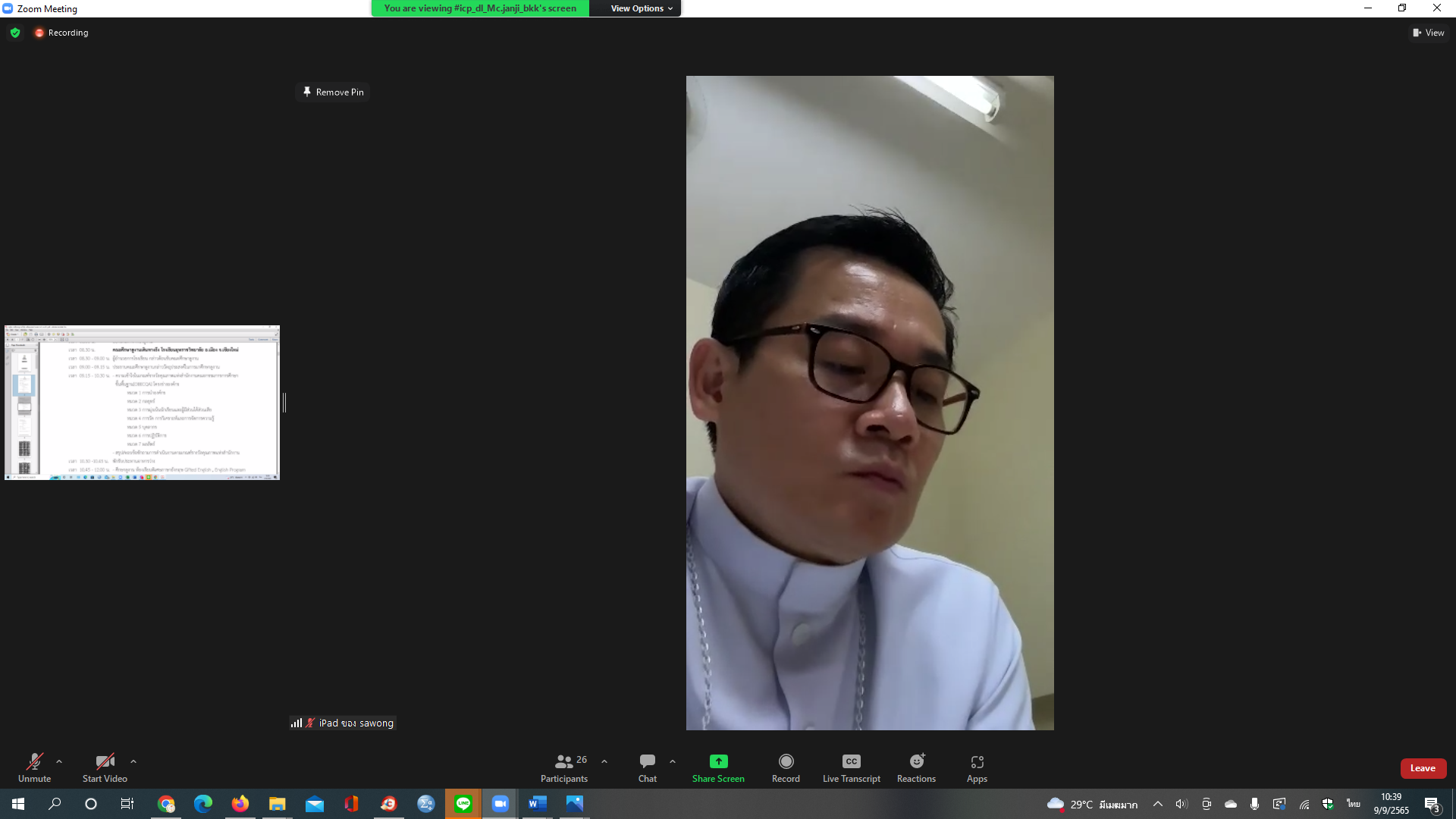Screen dimensions: 1456x819
Task: Open Google Chrome from the taskbar
Action: click(x=166, y=804)
